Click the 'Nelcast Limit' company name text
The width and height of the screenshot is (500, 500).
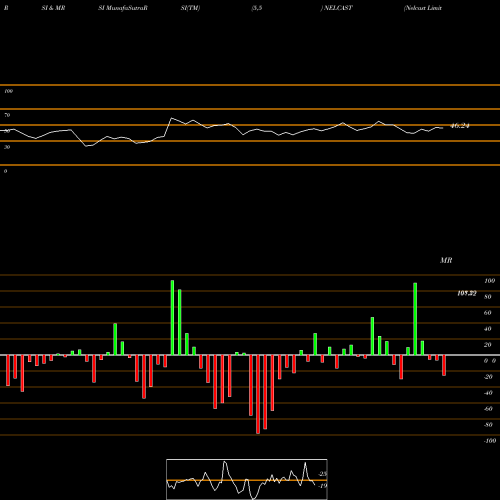tap(423, 8)
